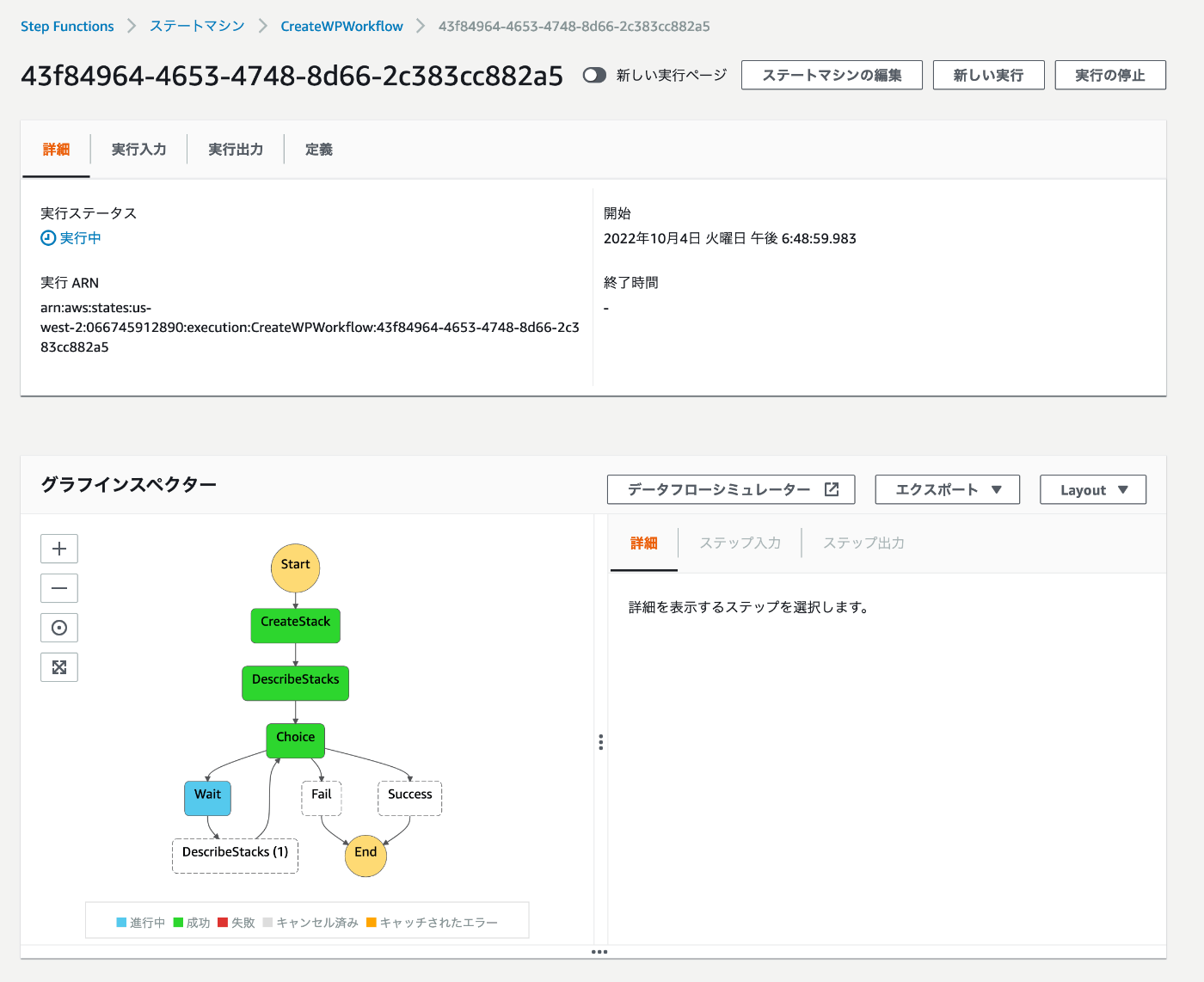Screen dimensions: 1204x982
Task: Click the zoom-in icon on the graph
Action: click(58, 548)
